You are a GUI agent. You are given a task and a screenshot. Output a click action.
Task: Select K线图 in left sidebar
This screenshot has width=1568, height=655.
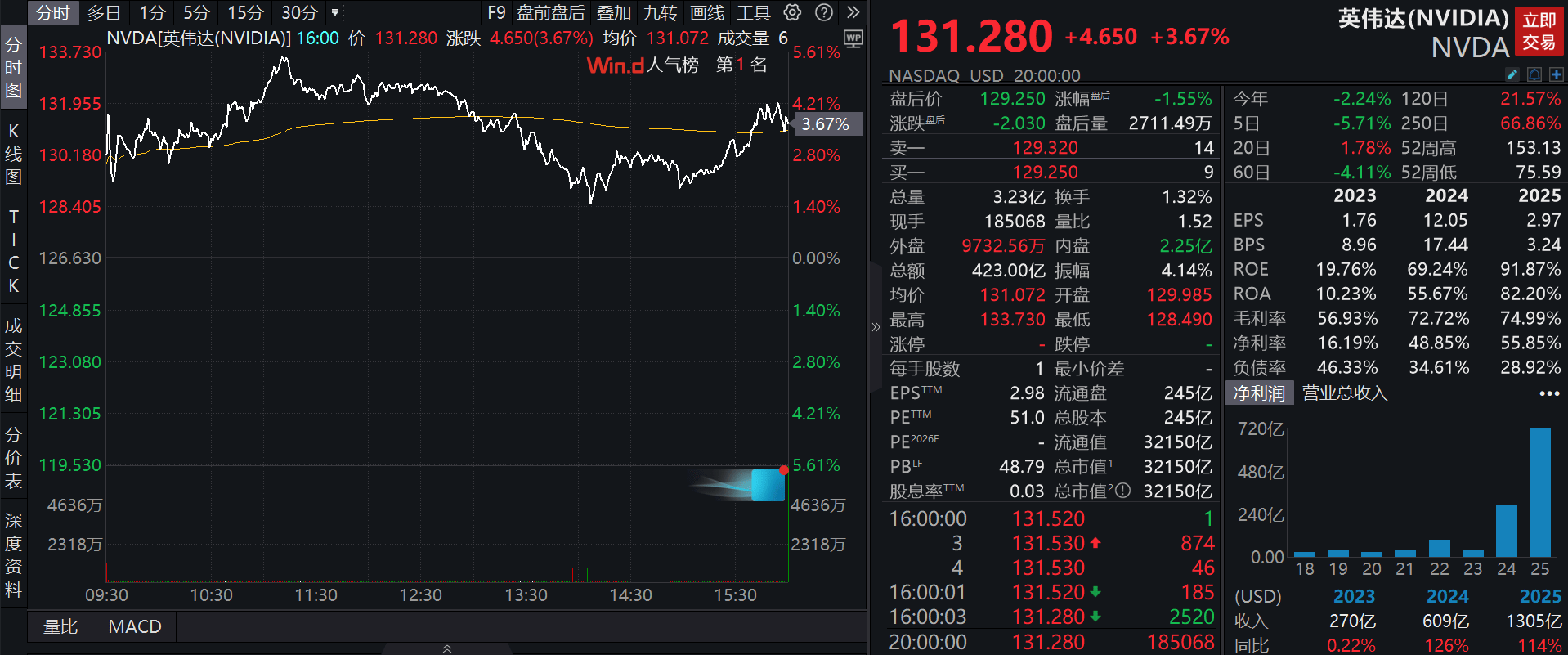(13, 154)
